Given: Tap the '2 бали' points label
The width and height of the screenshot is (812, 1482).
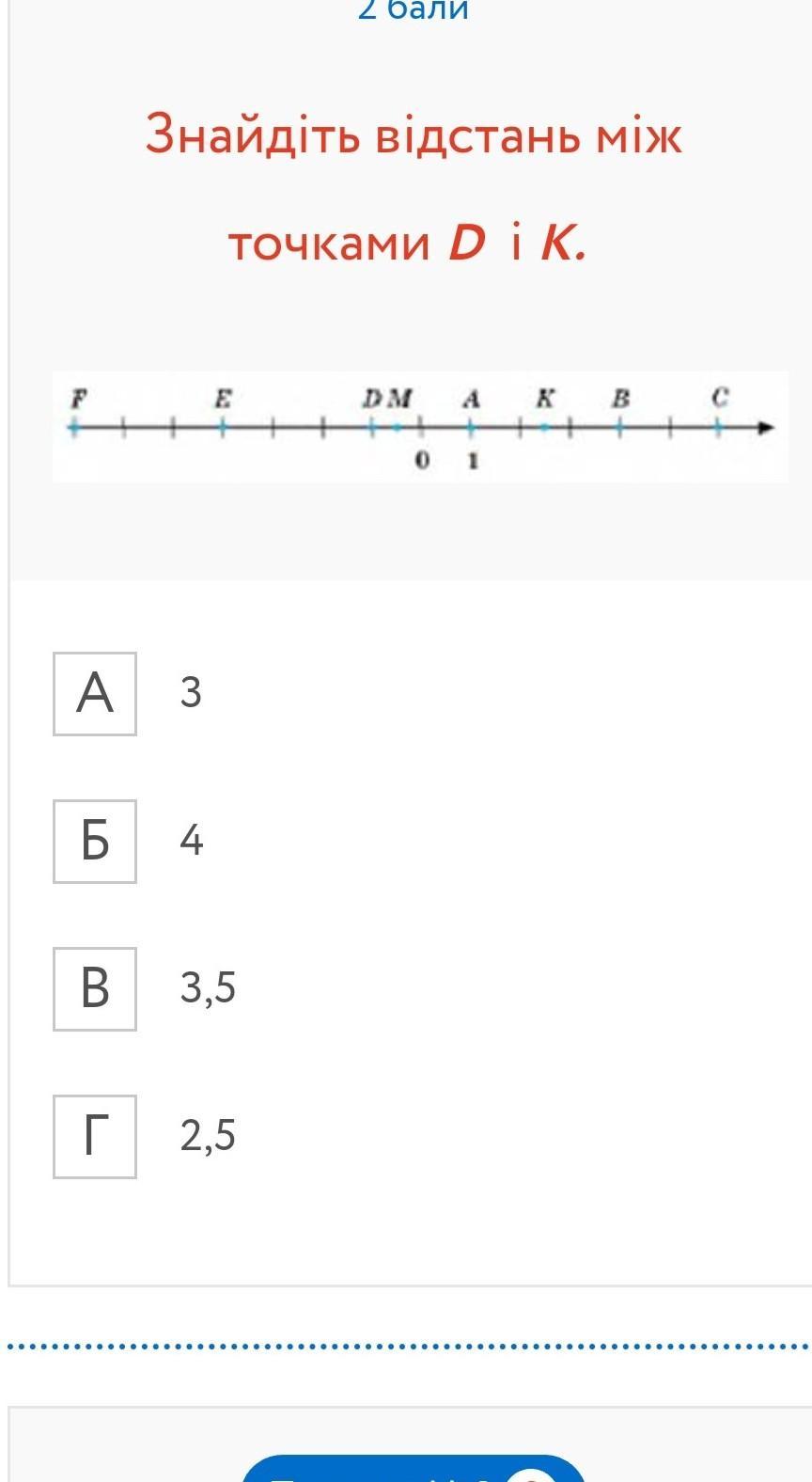Looking at the screenshot, I should (x=414, y=9).
